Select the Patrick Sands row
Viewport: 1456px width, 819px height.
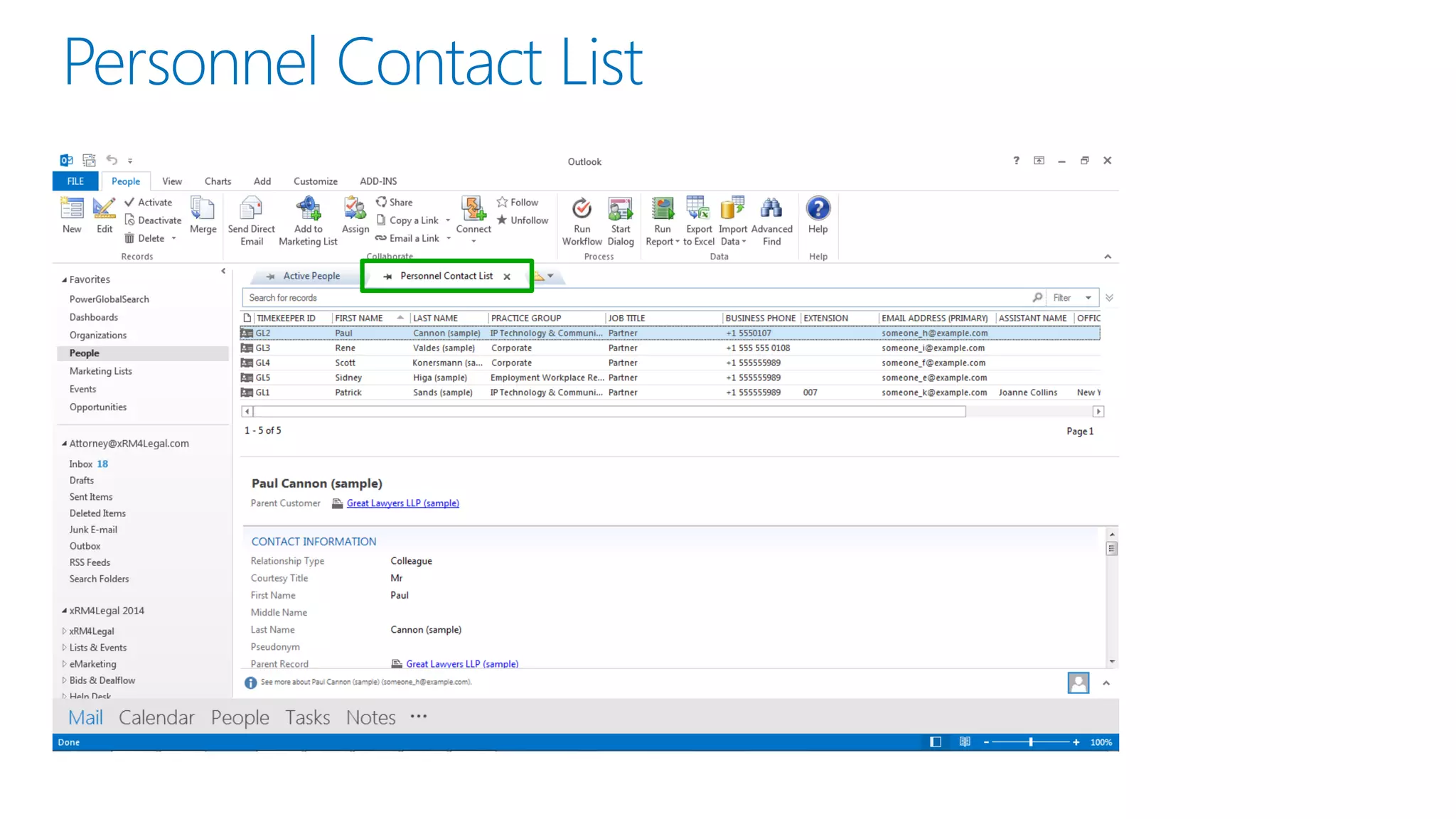(670, 392)
